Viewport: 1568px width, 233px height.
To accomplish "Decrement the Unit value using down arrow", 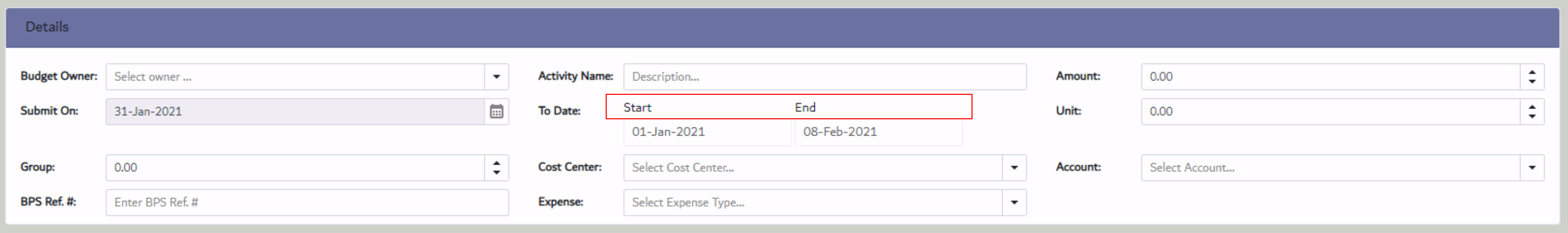I will 1531,116.
